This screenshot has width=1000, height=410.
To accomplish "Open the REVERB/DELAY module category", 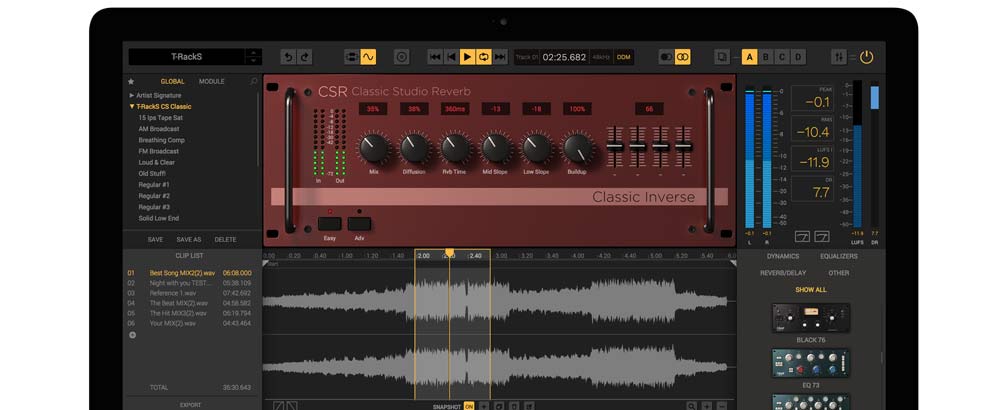I will 783,273.
